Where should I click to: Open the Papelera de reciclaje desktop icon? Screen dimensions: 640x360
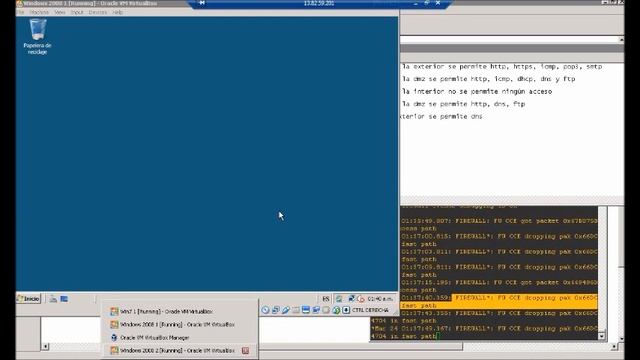(x=37, y=37)
